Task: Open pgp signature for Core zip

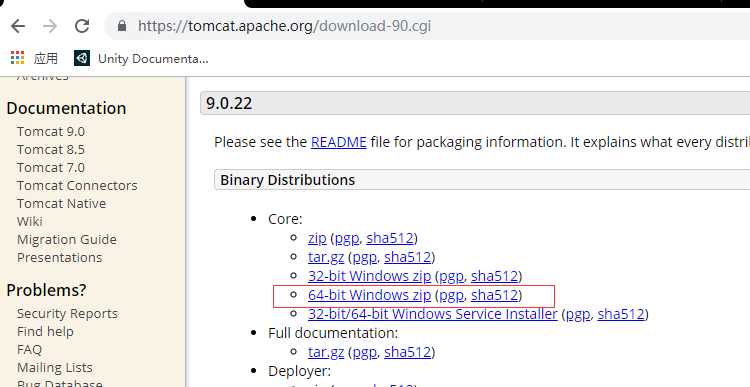Action: coord(347,238)
